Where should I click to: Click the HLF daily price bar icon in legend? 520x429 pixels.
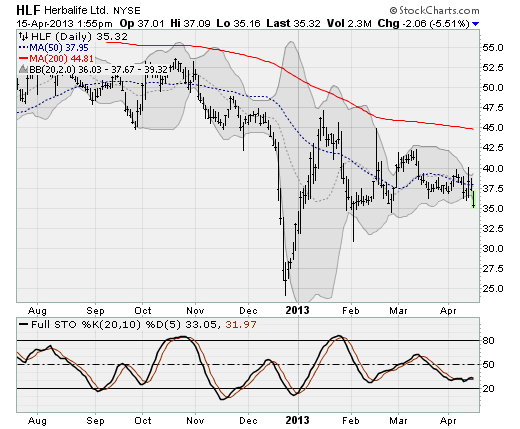pyautogui.click(x=23, y=36)
